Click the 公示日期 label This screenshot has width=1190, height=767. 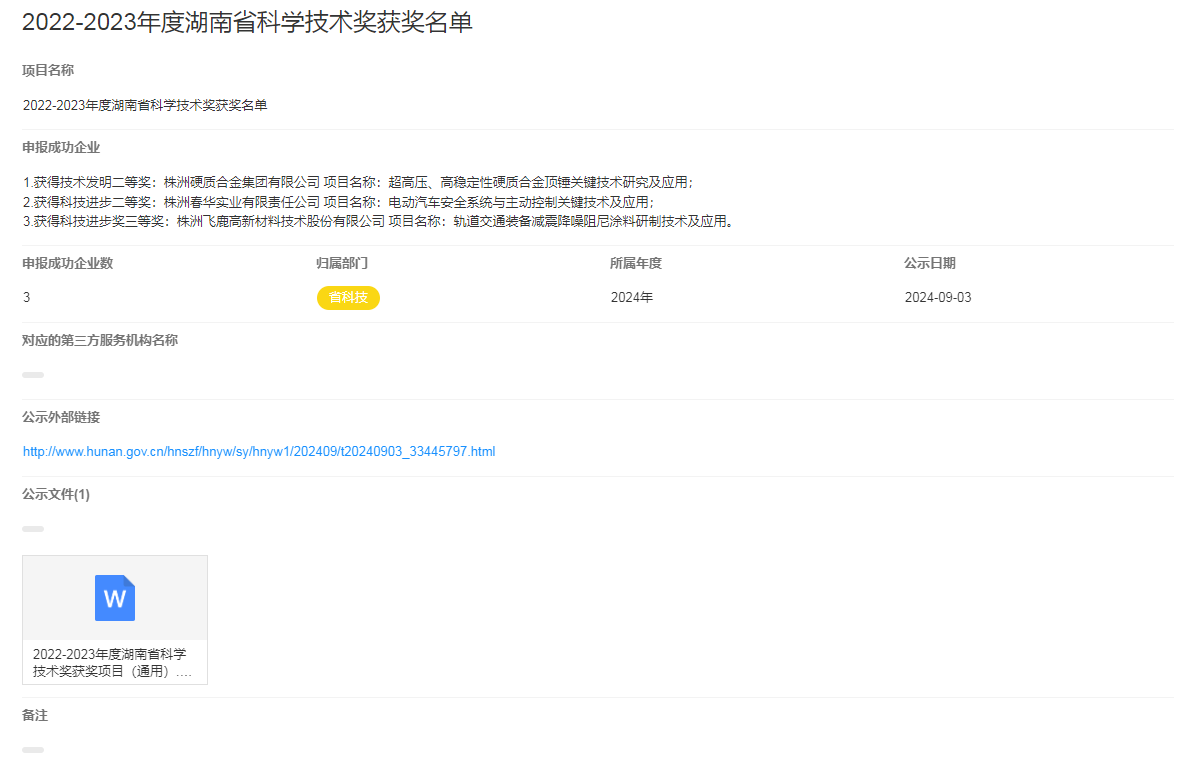(930, 263)
